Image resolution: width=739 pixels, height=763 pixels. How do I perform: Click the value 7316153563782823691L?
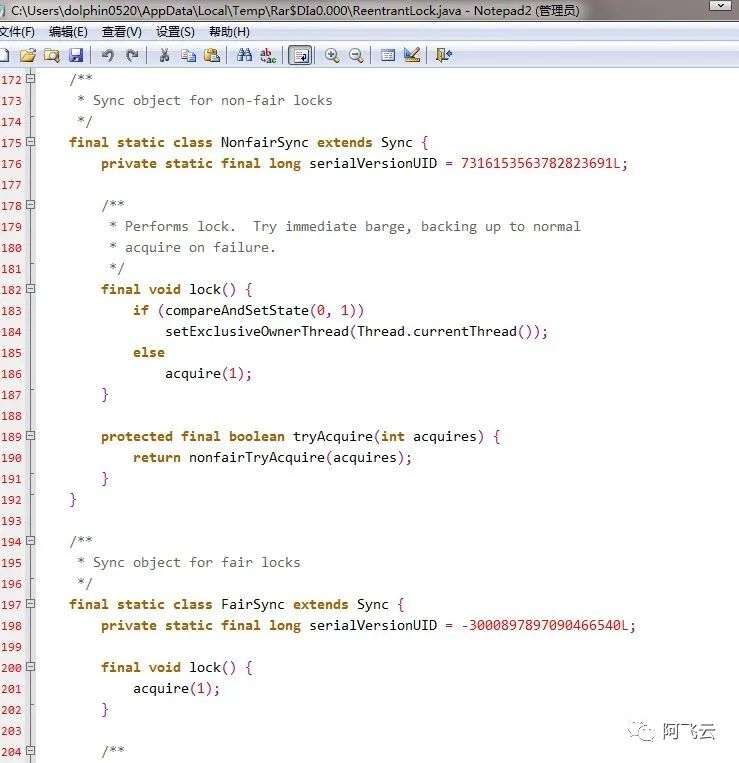[541, 164]
